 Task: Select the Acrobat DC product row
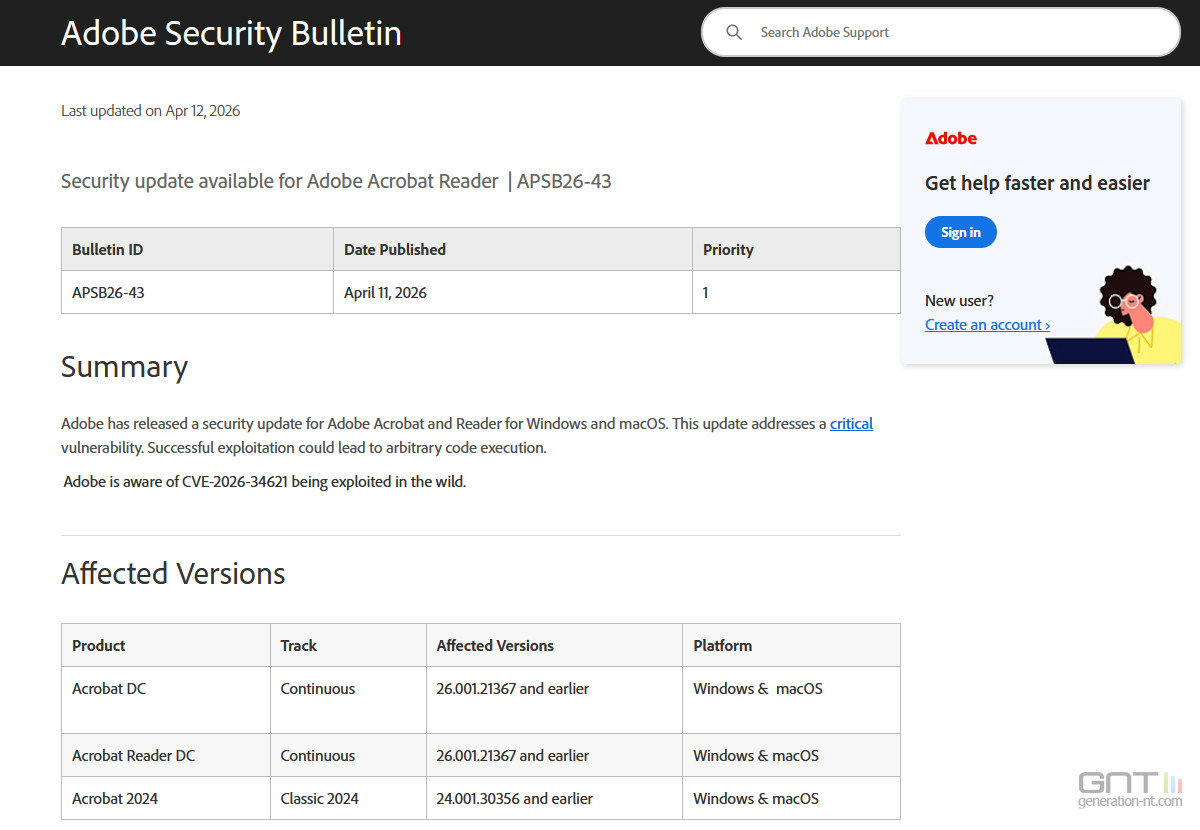click(x=109, y=689)
